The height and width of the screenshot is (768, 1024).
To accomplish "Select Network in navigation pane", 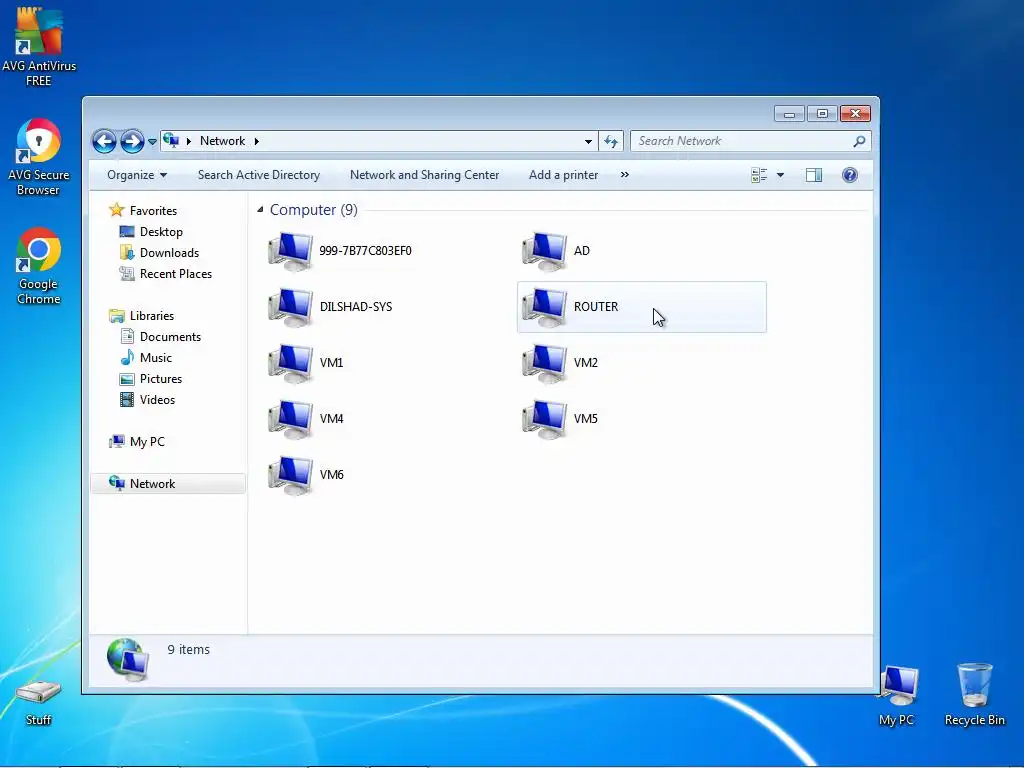I will pyautogui.click(x=167, y=484).
